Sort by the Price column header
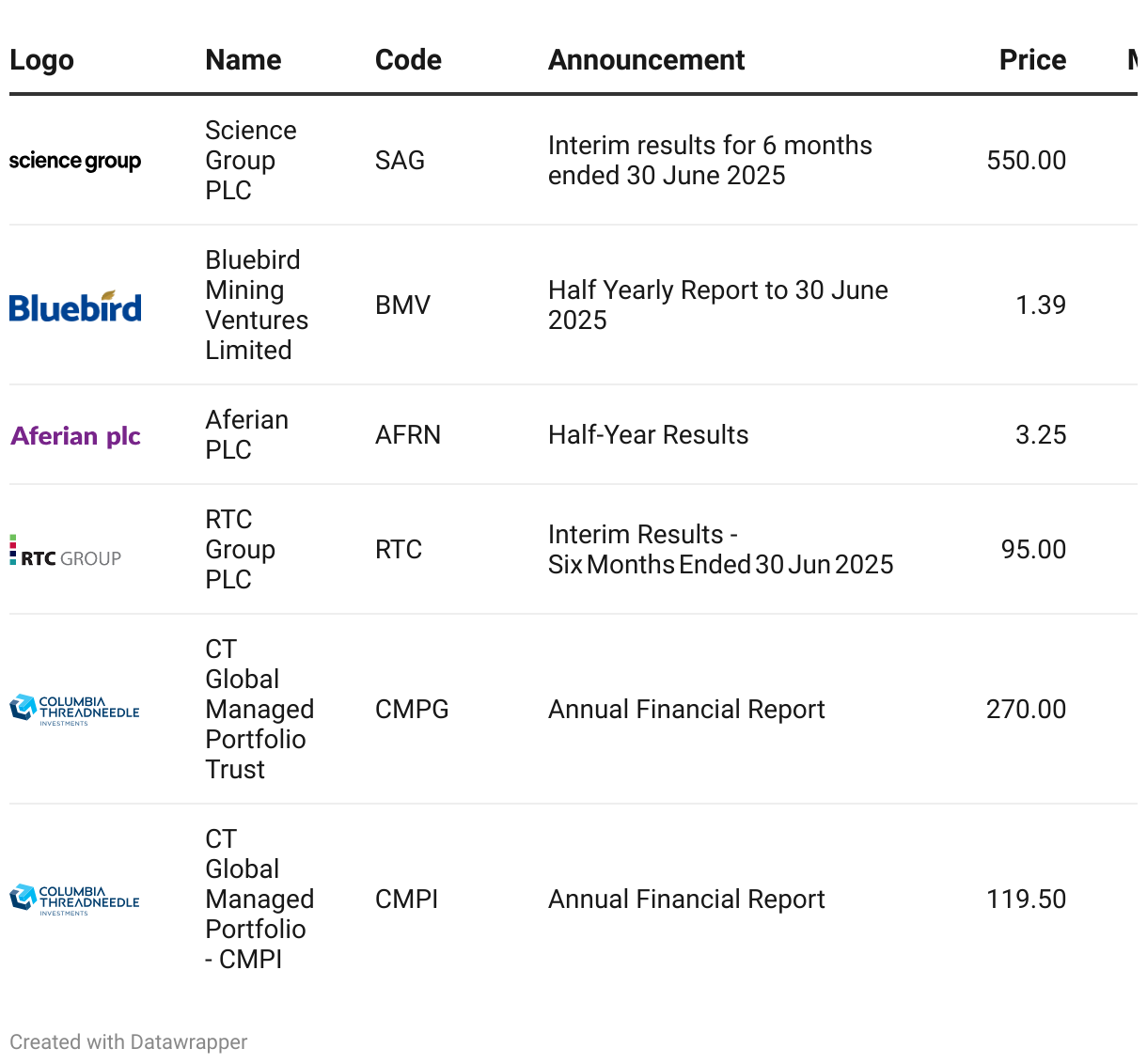The height and width of the screenshot is (1064, 1147). (1031, 60)
